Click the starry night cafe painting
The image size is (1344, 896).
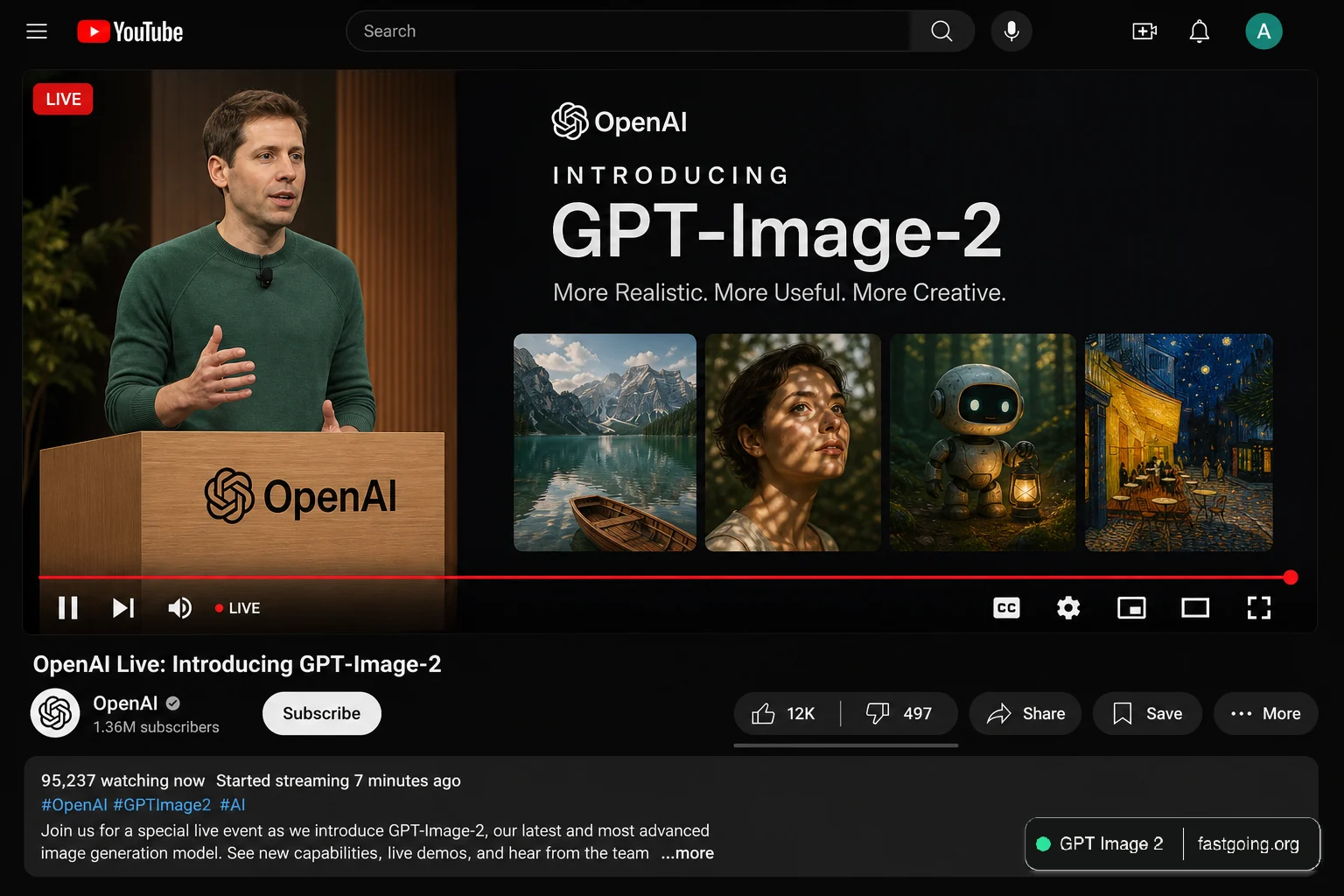tap(1179, 442)
